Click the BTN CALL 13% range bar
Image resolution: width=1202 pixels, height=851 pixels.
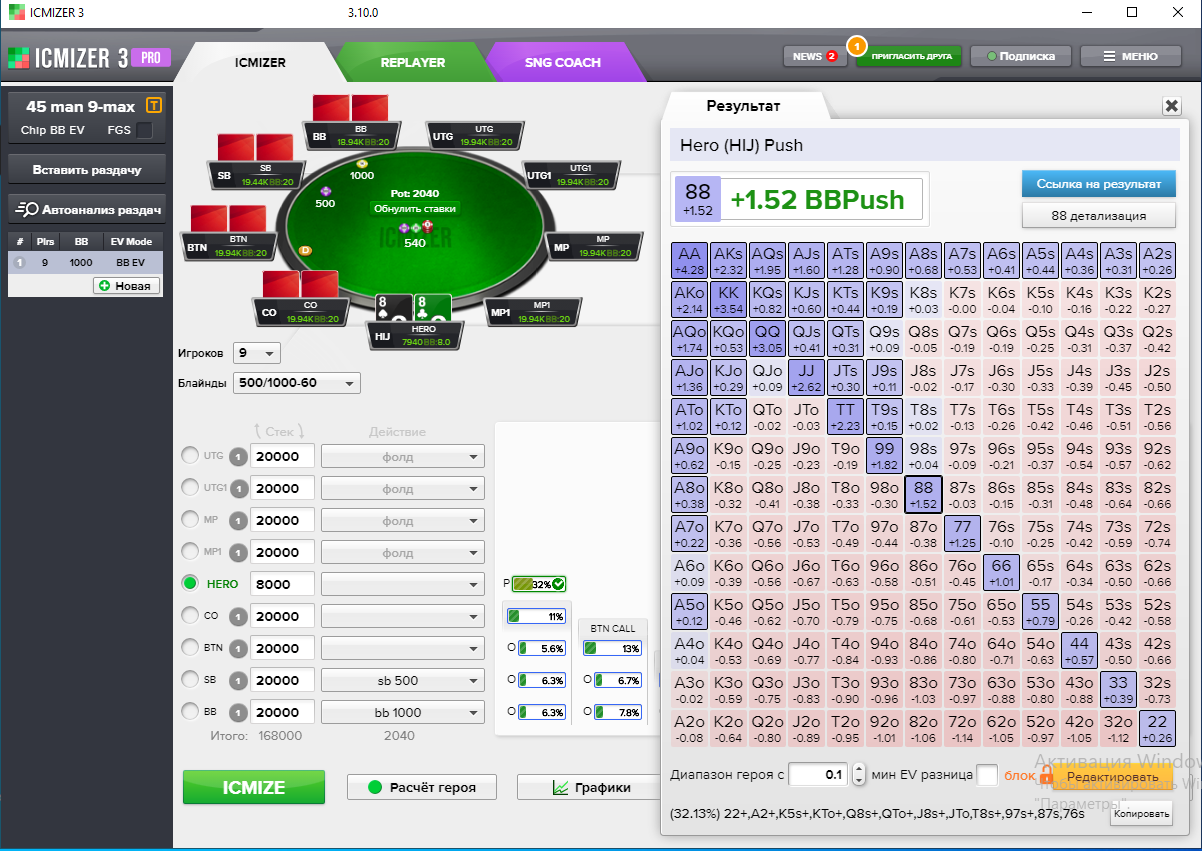pos(612,648)
